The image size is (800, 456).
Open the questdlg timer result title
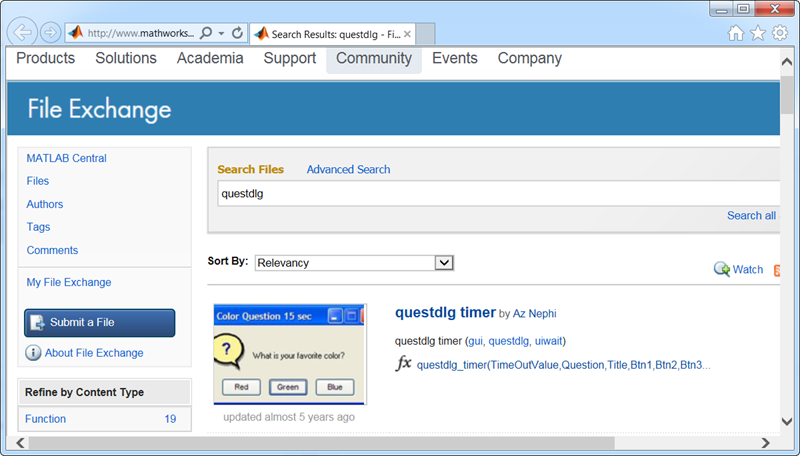point(445,313)
